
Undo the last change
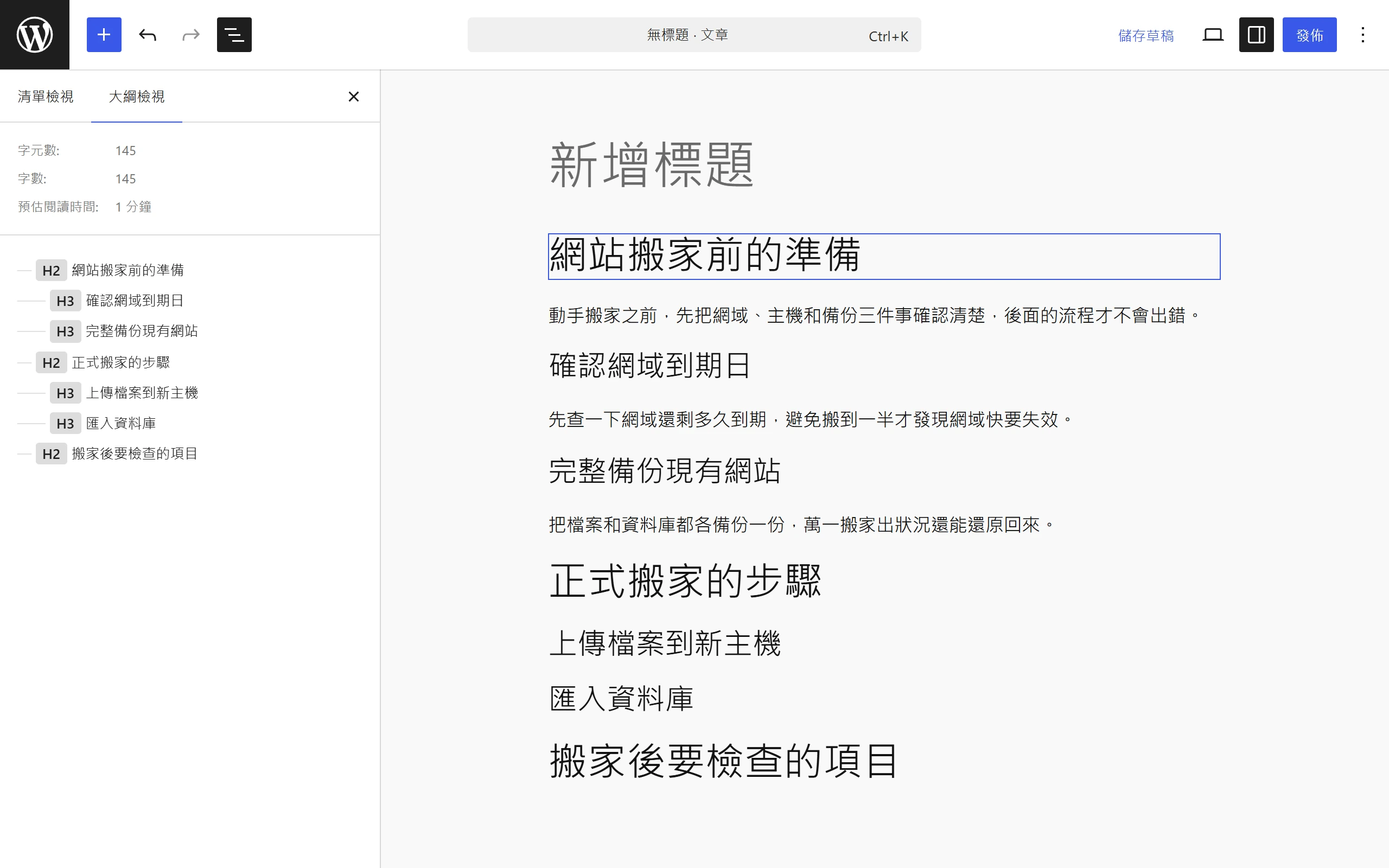point(148,34)
